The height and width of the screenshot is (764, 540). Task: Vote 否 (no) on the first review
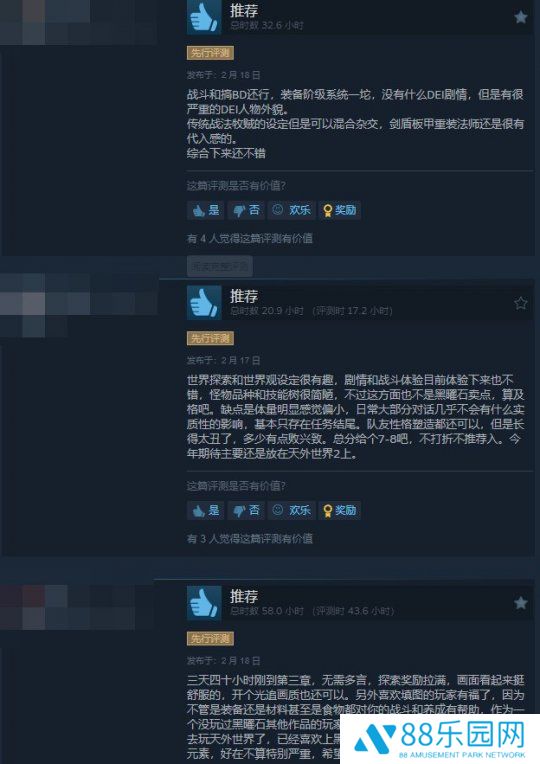click(x=246, y=210)
